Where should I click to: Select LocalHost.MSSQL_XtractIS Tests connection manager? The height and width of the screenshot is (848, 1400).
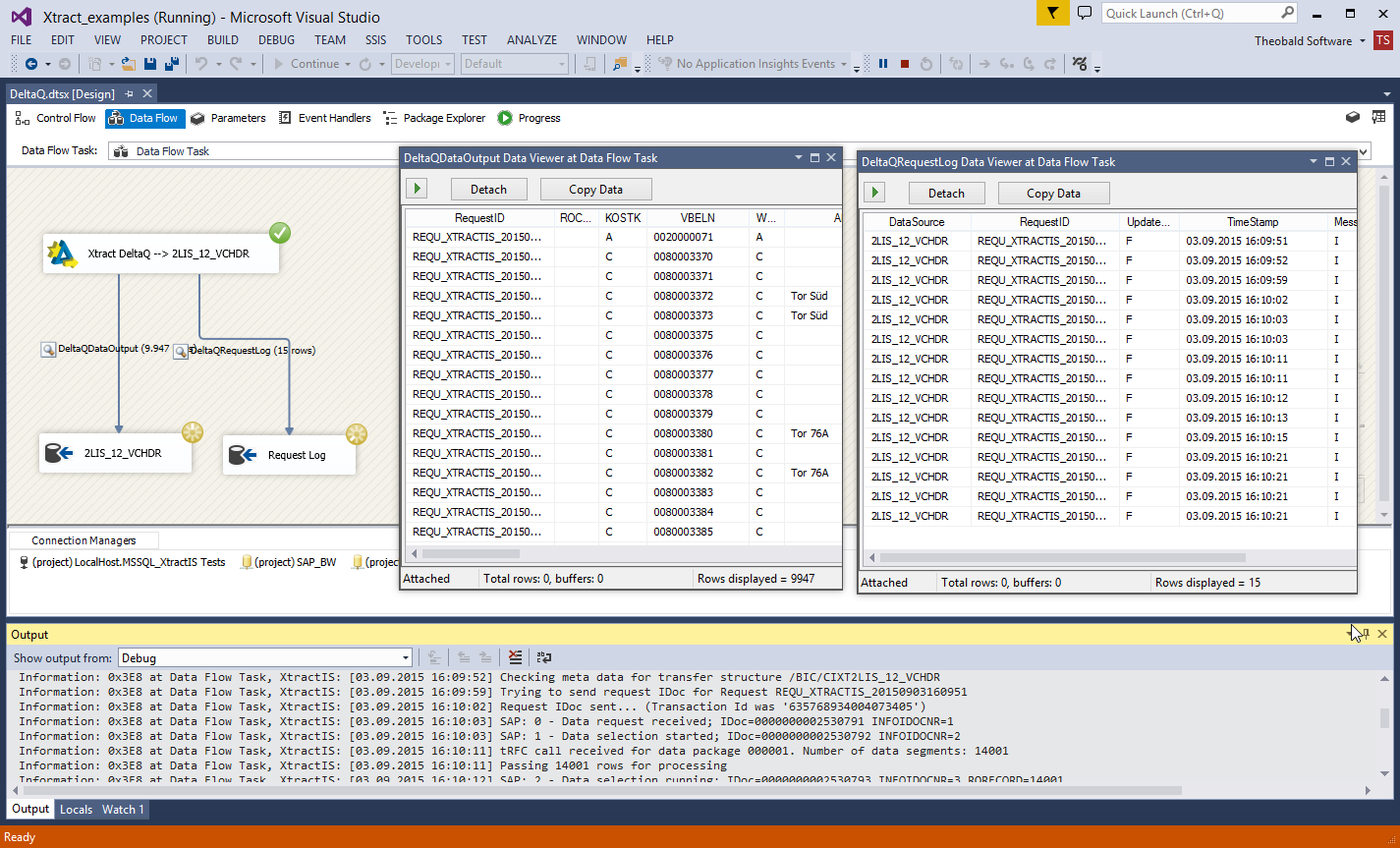[123, 562]
